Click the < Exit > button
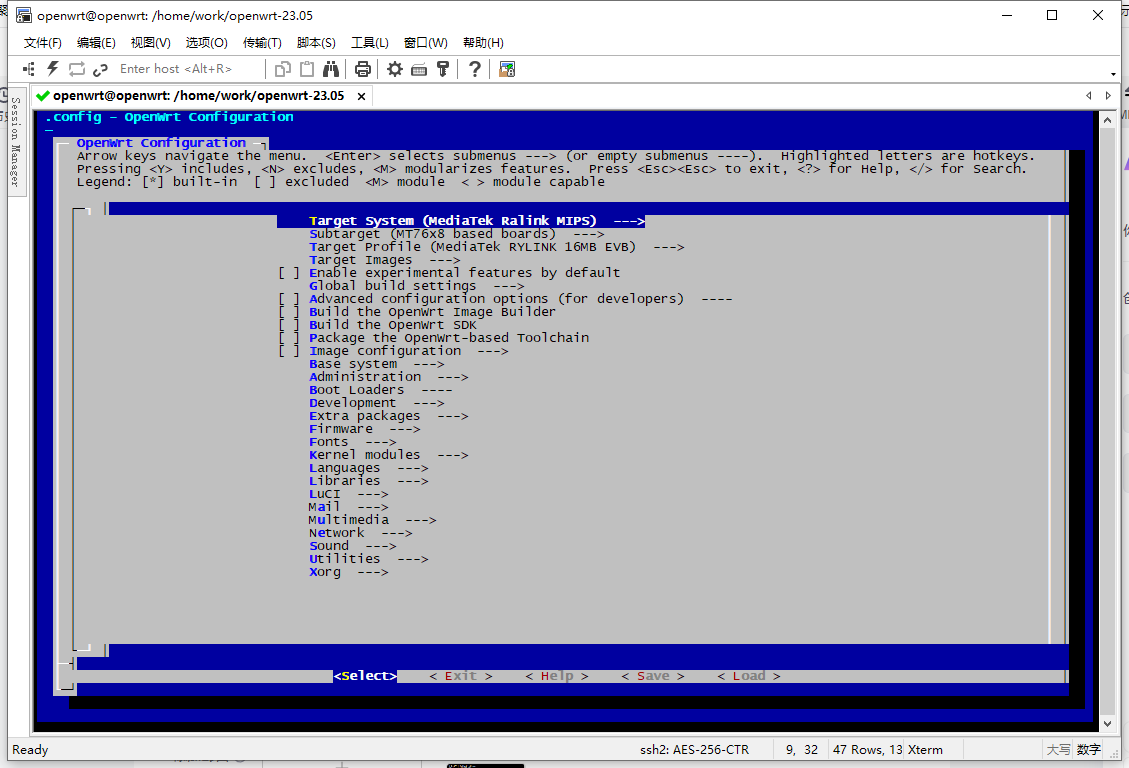This screenshot has width=1129, height=768. click(x=461, y=676)
